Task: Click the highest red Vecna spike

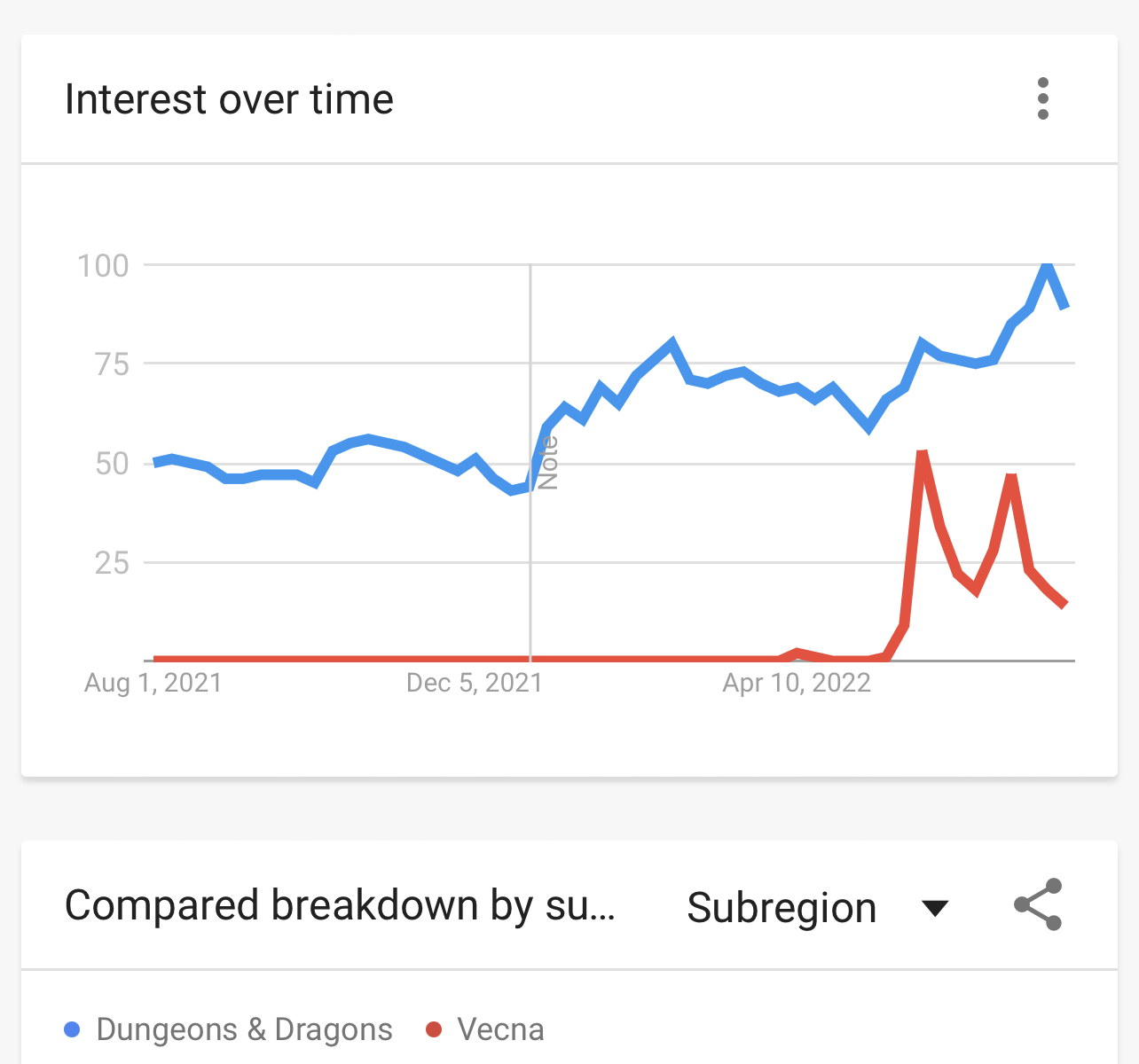Action: [923, 454]
